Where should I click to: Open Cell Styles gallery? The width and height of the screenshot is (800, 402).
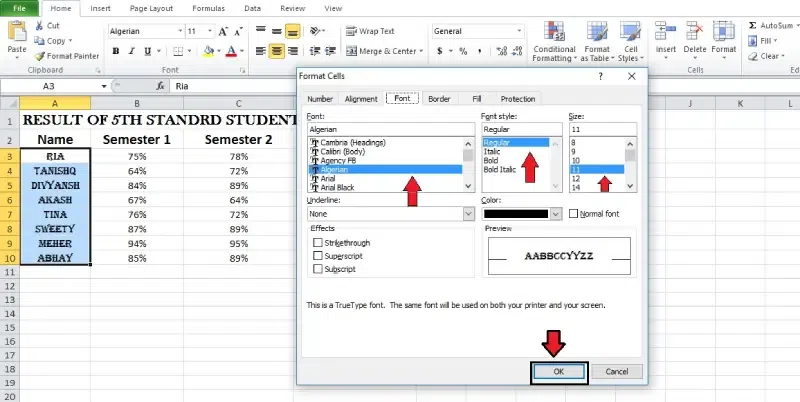tap(631, 42)
